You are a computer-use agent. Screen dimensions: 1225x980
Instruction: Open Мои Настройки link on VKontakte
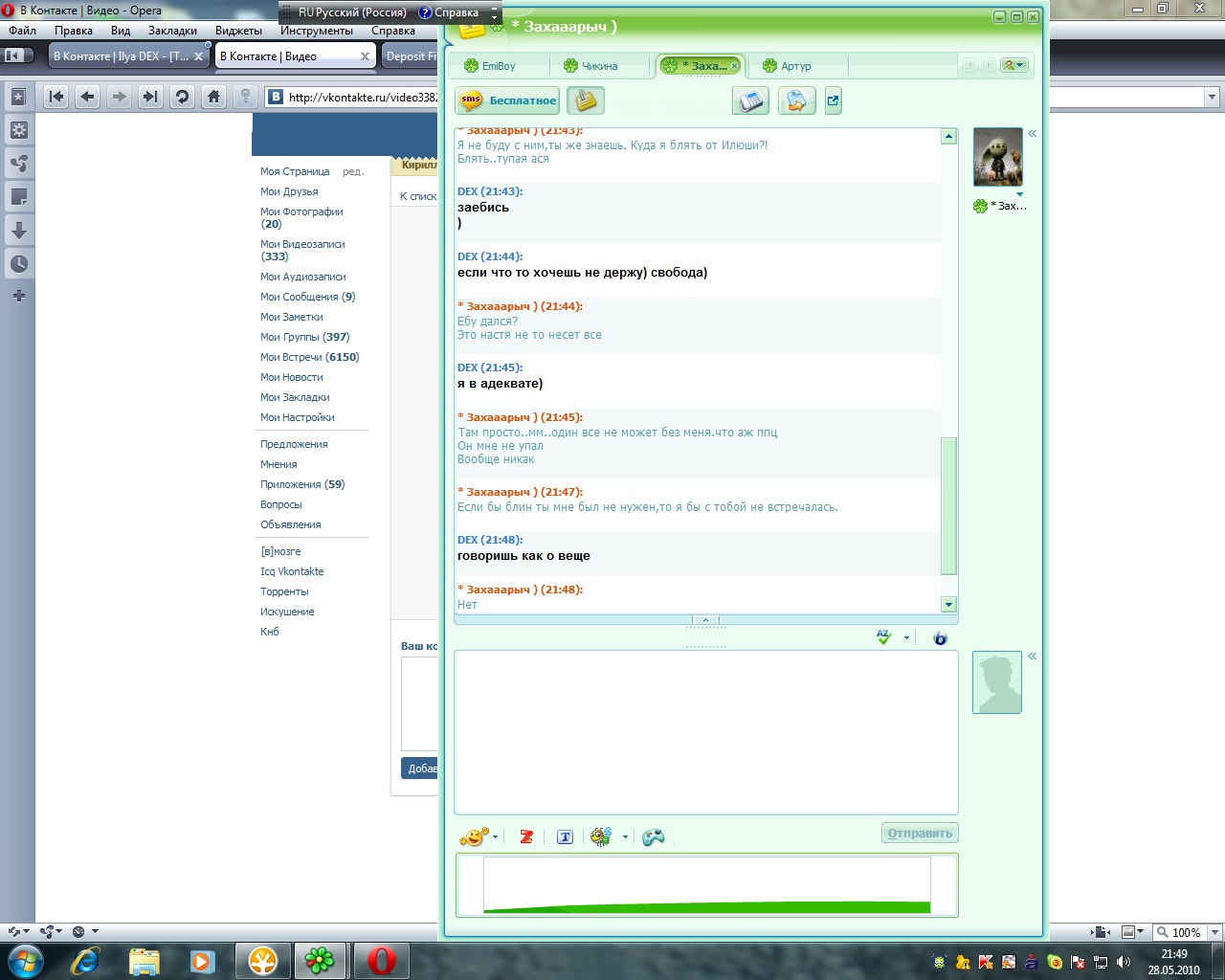point(297,417)
